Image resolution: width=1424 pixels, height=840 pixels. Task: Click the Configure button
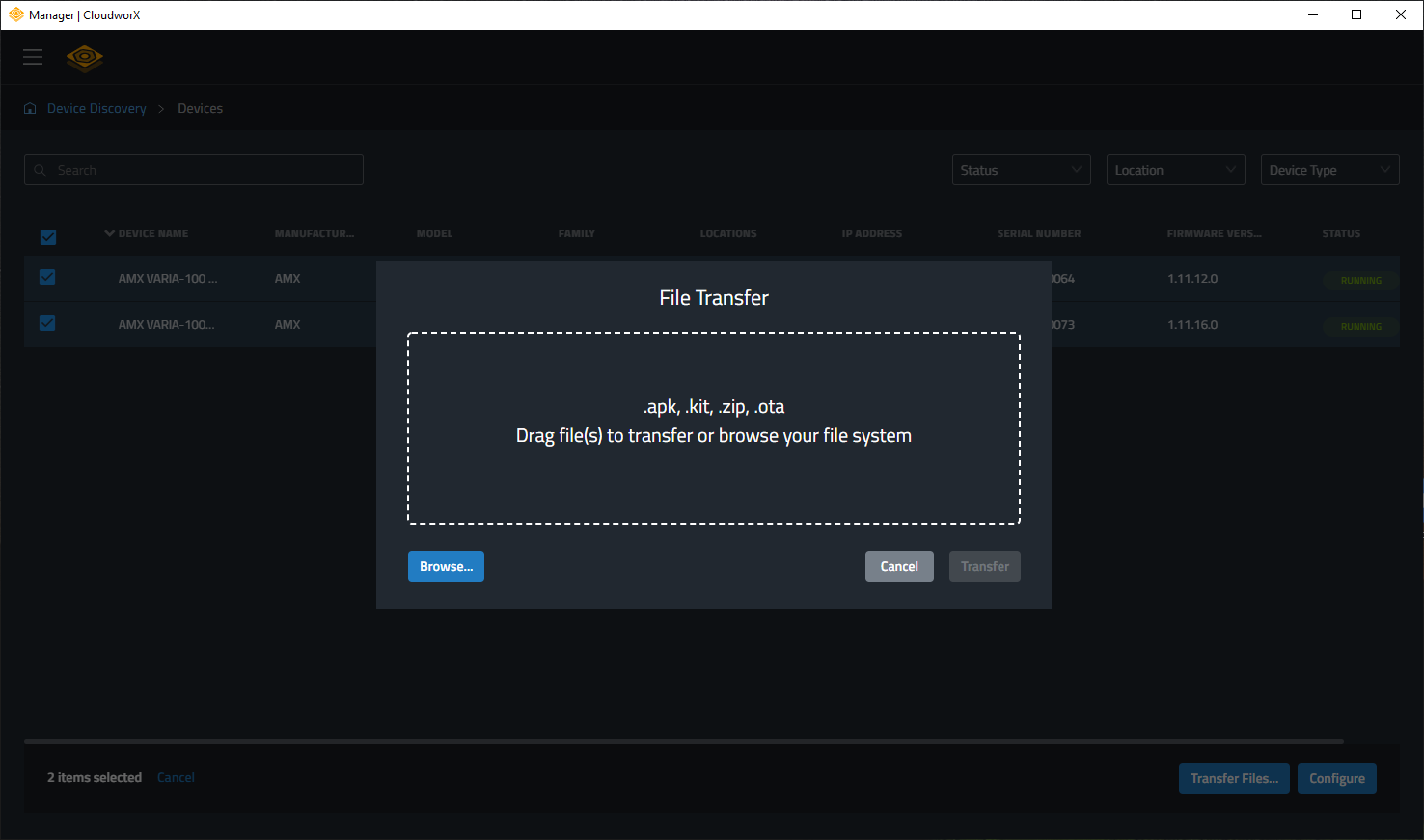click(1336, 778)
